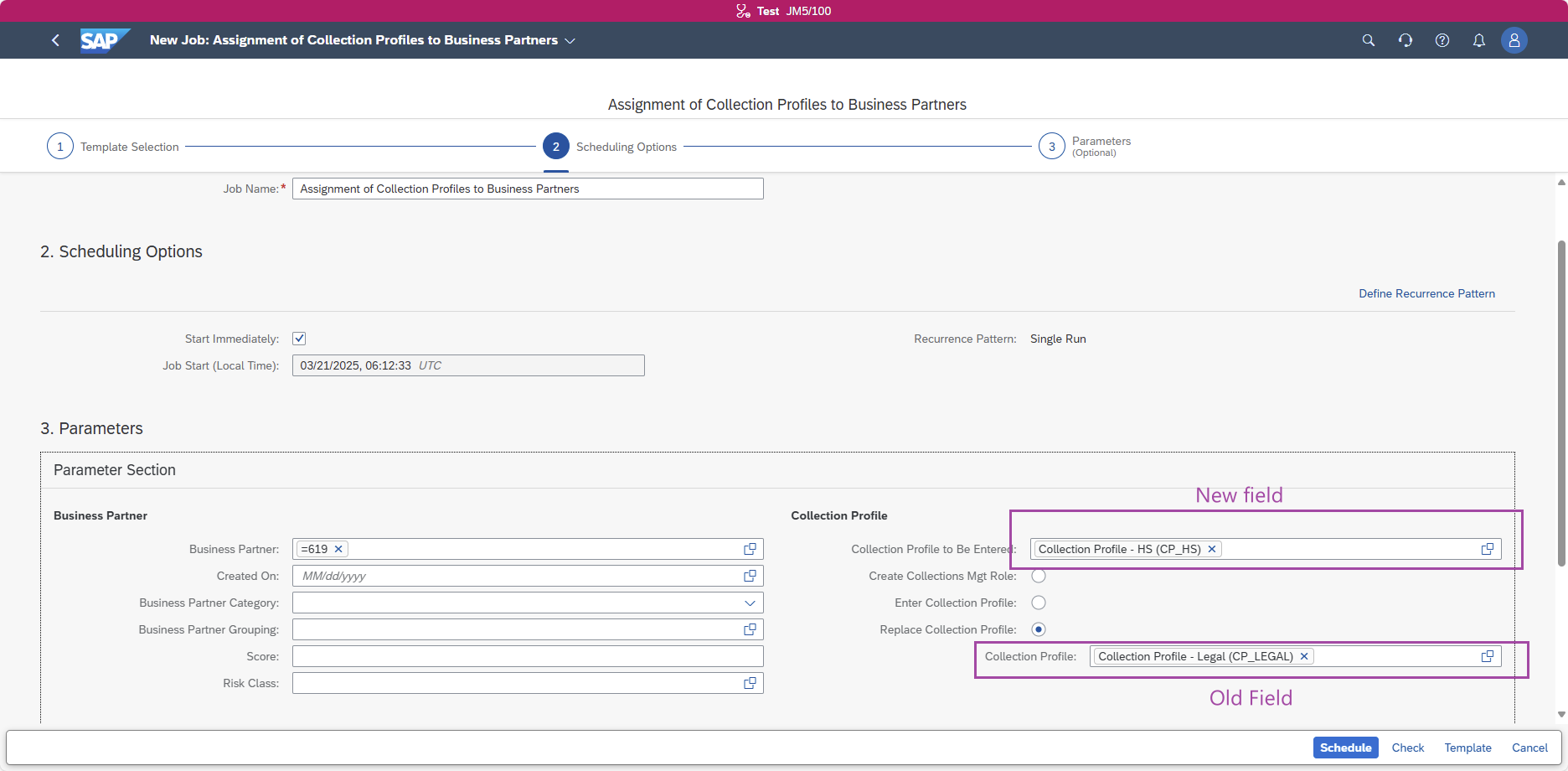Open value help for Business Partner Grouping
The height and width of the screenshot is (771, 1568).
[750, 629]
